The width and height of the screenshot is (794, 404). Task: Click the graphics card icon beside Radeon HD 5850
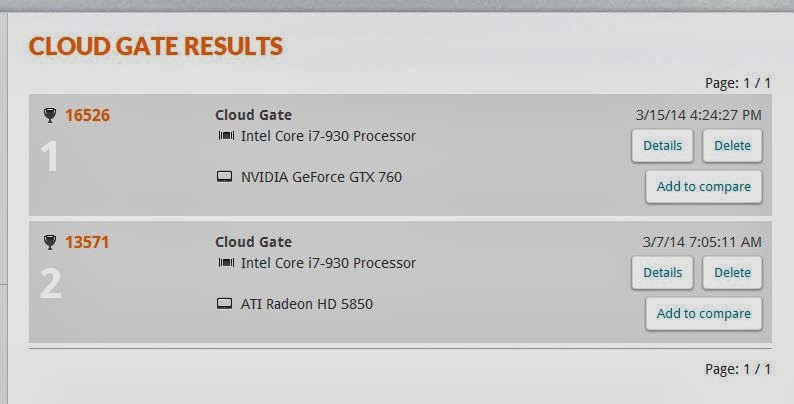225,303
